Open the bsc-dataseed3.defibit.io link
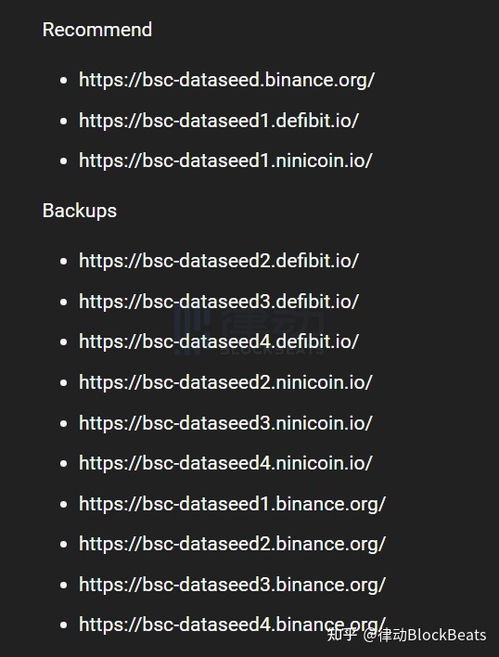The height and width of the screenshot is (657, 499). pyautogui.click(x=219, y=301)
